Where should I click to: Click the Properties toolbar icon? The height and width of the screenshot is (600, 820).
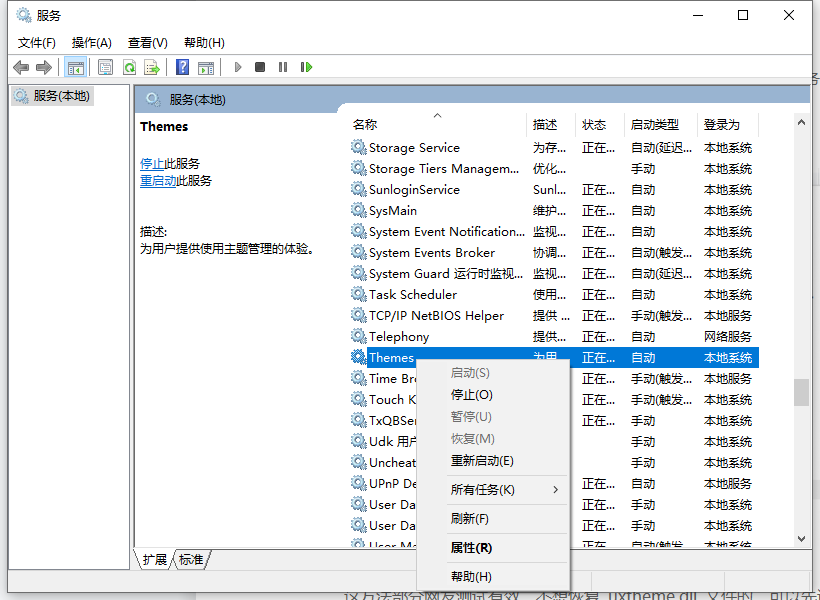click(x=105, y=67)
